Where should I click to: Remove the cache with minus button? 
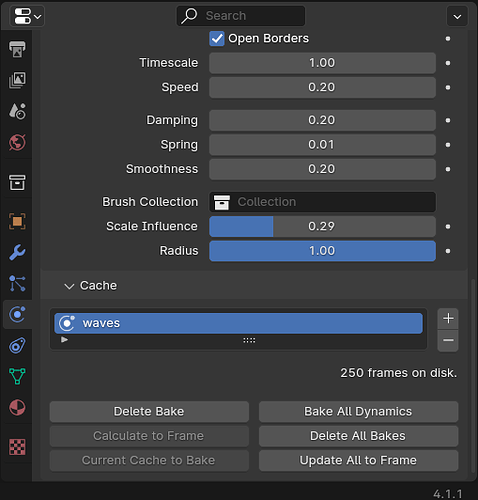click(x=448, y=340)
